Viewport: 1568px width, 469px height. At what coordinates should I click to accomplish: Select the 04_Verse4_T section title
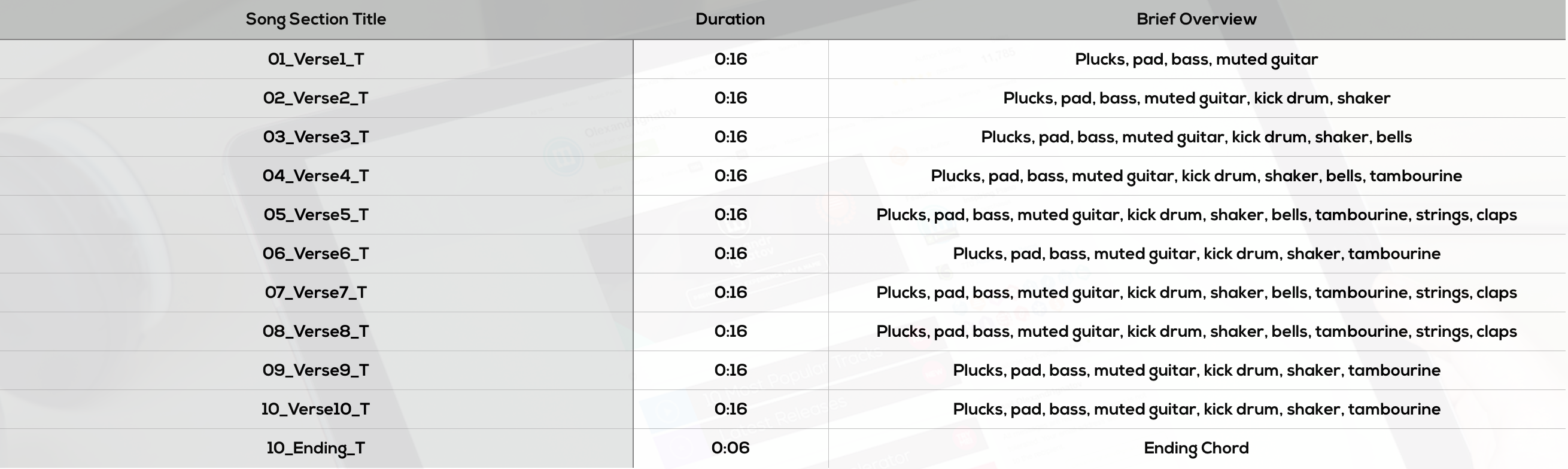click(316, 176)
